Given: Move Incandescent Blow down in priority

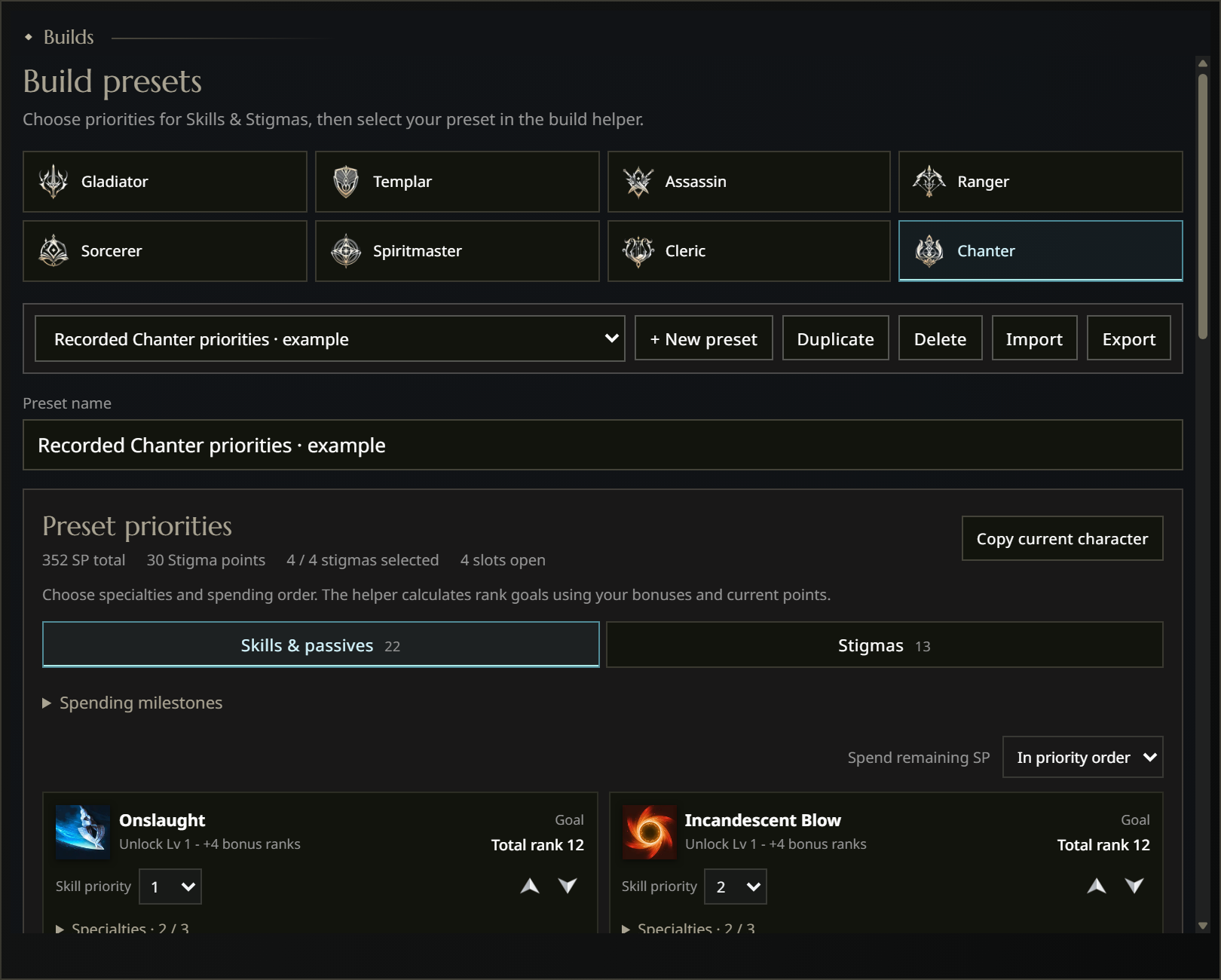Looking at the screenshot, I should point(1134,887).
